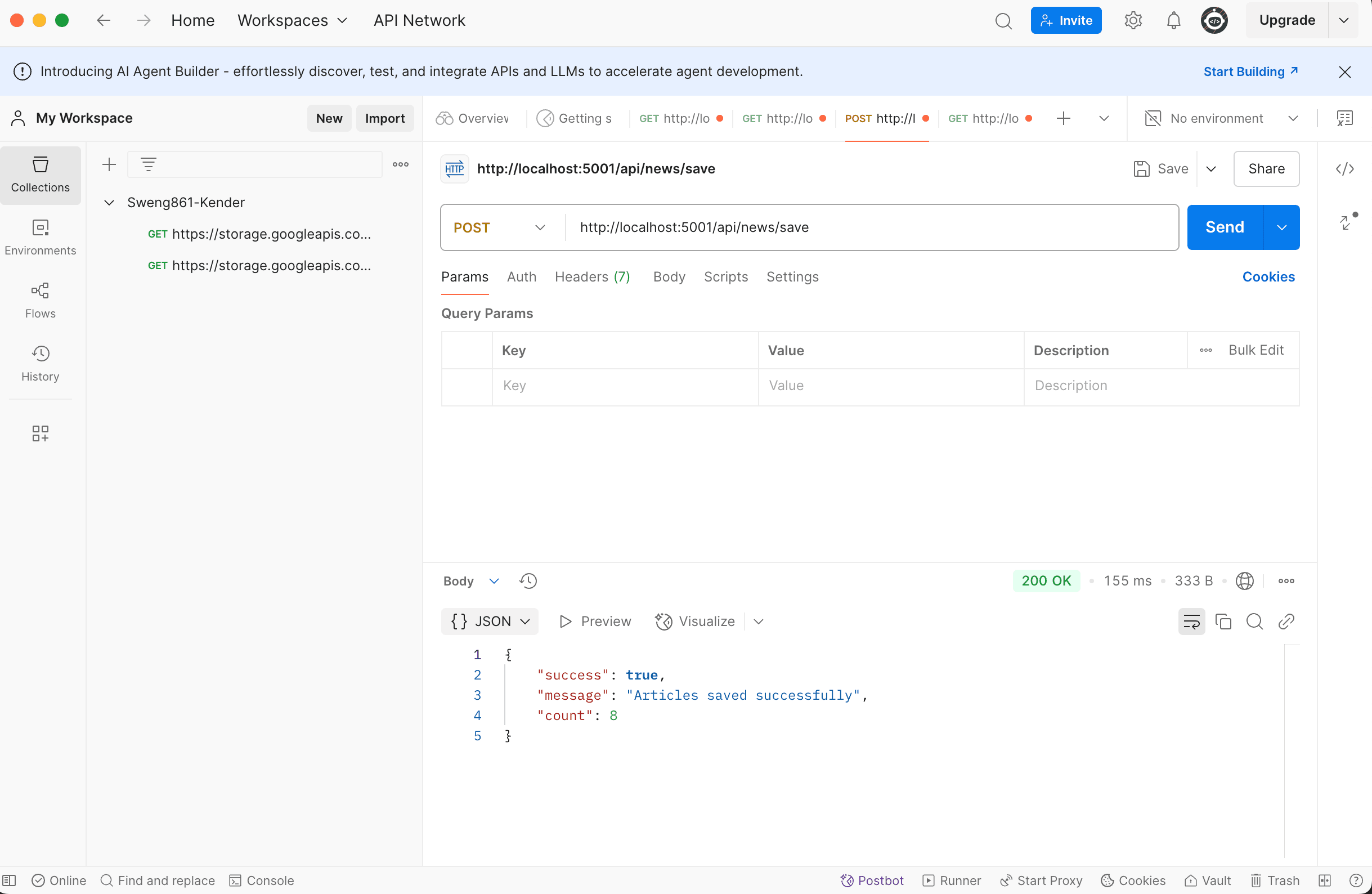
Task: Open the configure workspace sidebar grid icon
Action: pos(41,433)
